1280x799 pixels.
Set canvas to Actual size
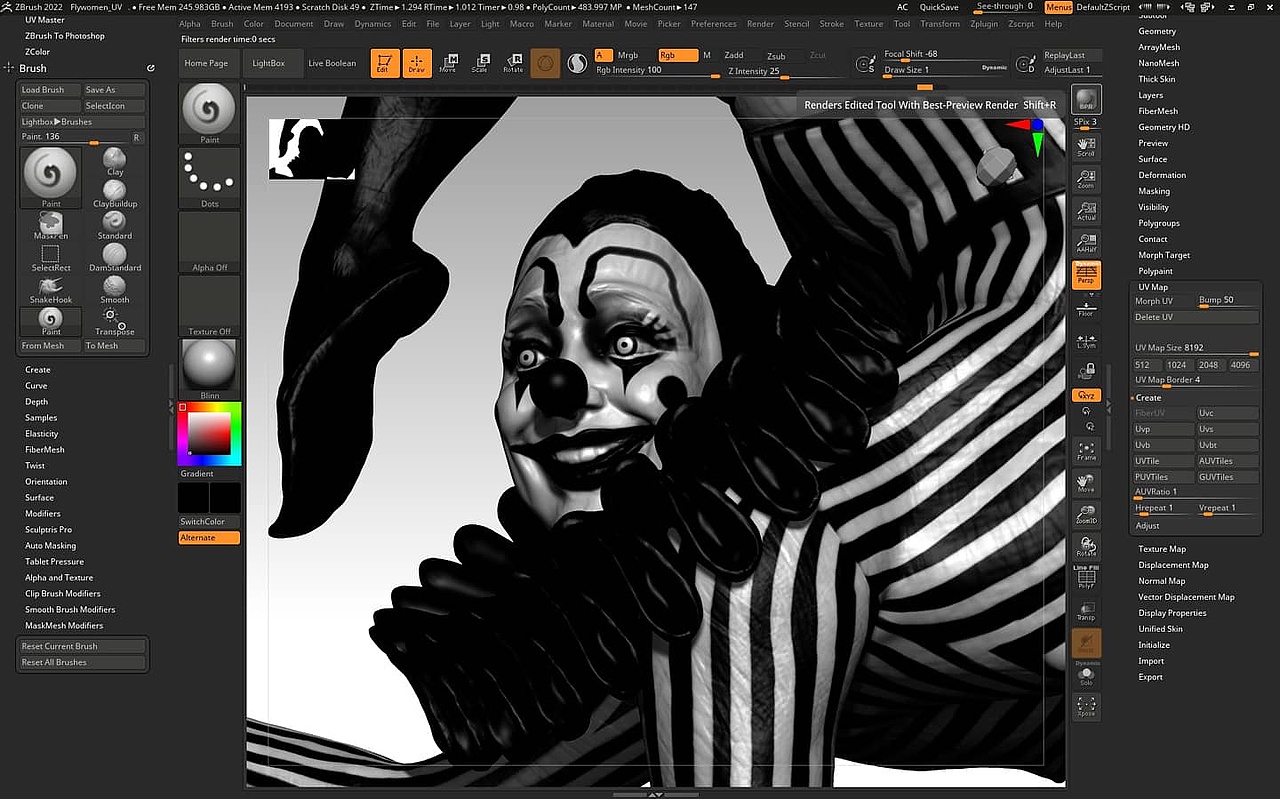point(1086,210)
